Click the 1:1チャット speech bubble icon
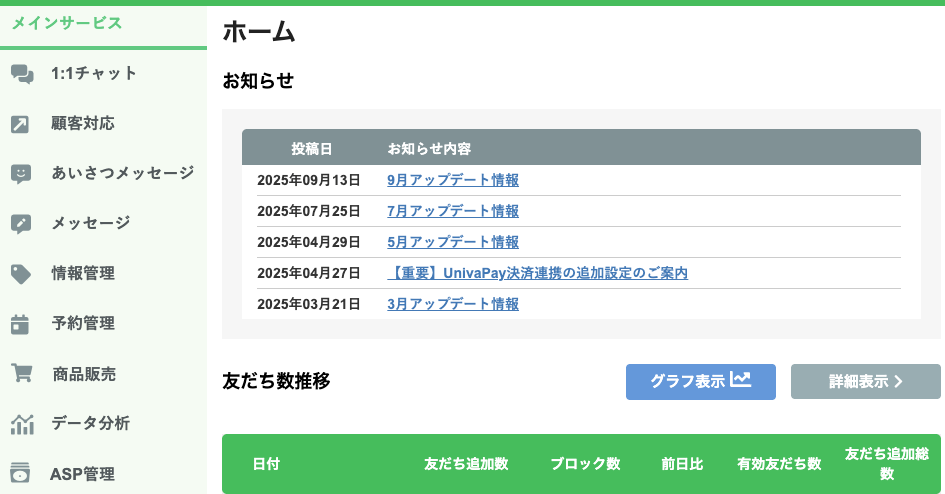 coord(21,74)
